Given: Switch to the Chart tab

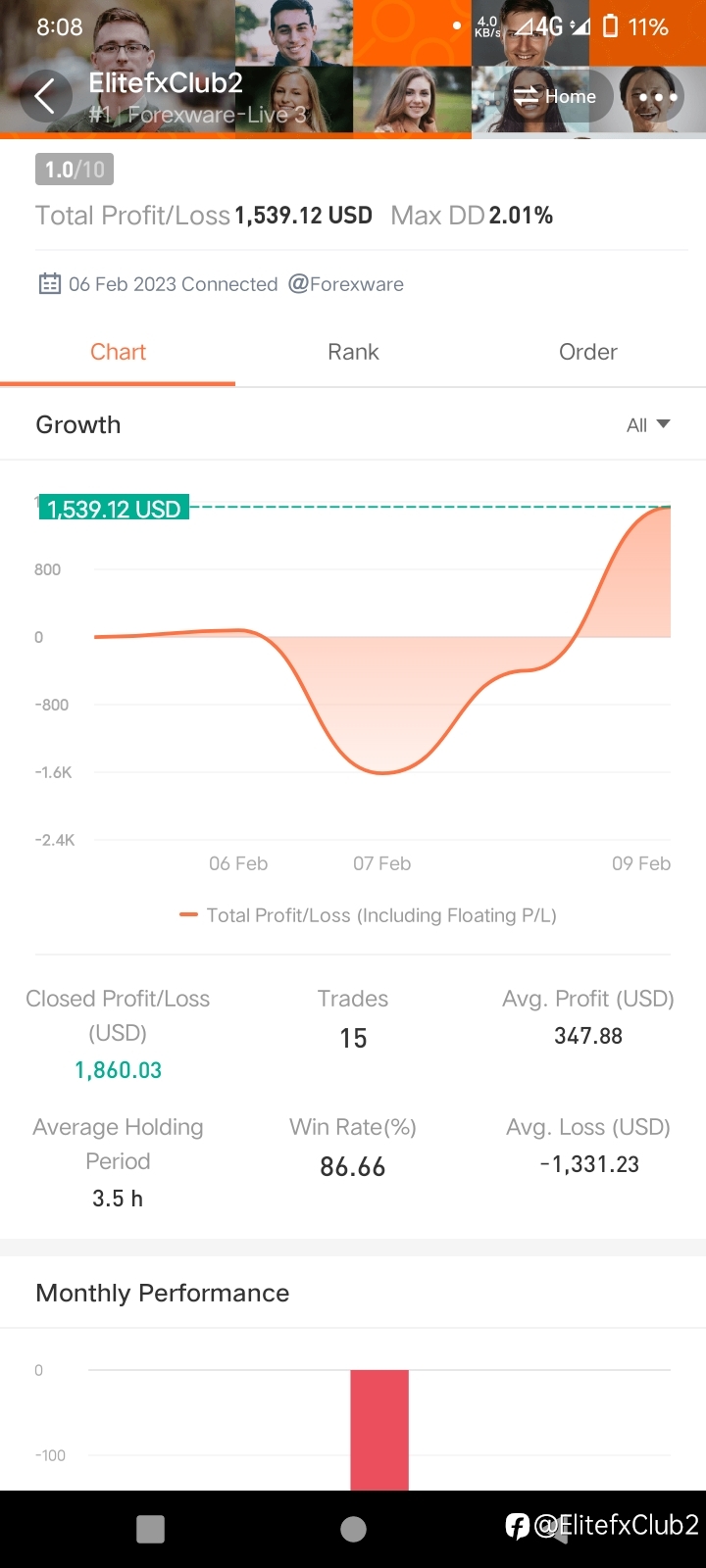Looking at the screenshot, I should tap(118, 352).
